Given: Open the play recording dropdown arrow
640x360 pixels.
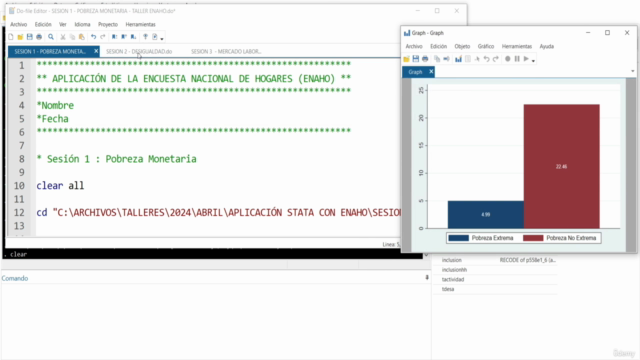Looking at the screenshot, I should pyautogui.click(x=533, y=61).
